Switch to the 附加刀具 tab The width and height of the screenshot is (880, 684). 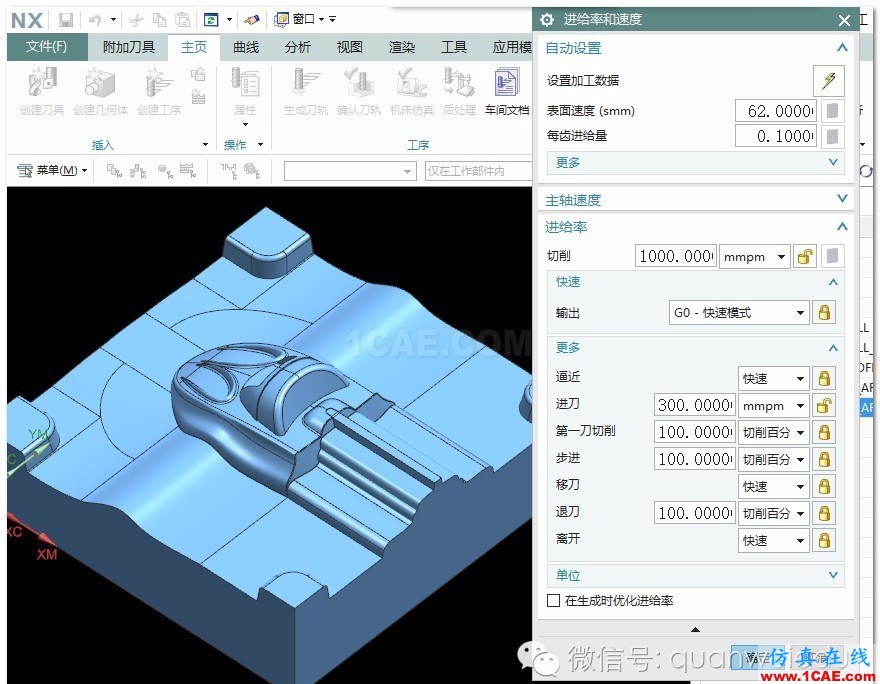coord(129,47)
